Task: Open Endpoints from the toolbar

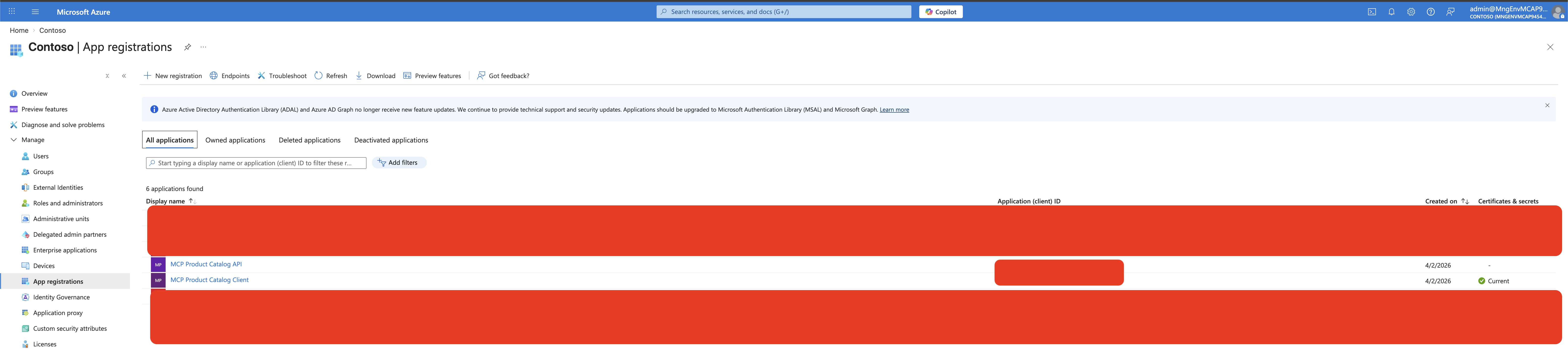Action: (x=230, y=75)
